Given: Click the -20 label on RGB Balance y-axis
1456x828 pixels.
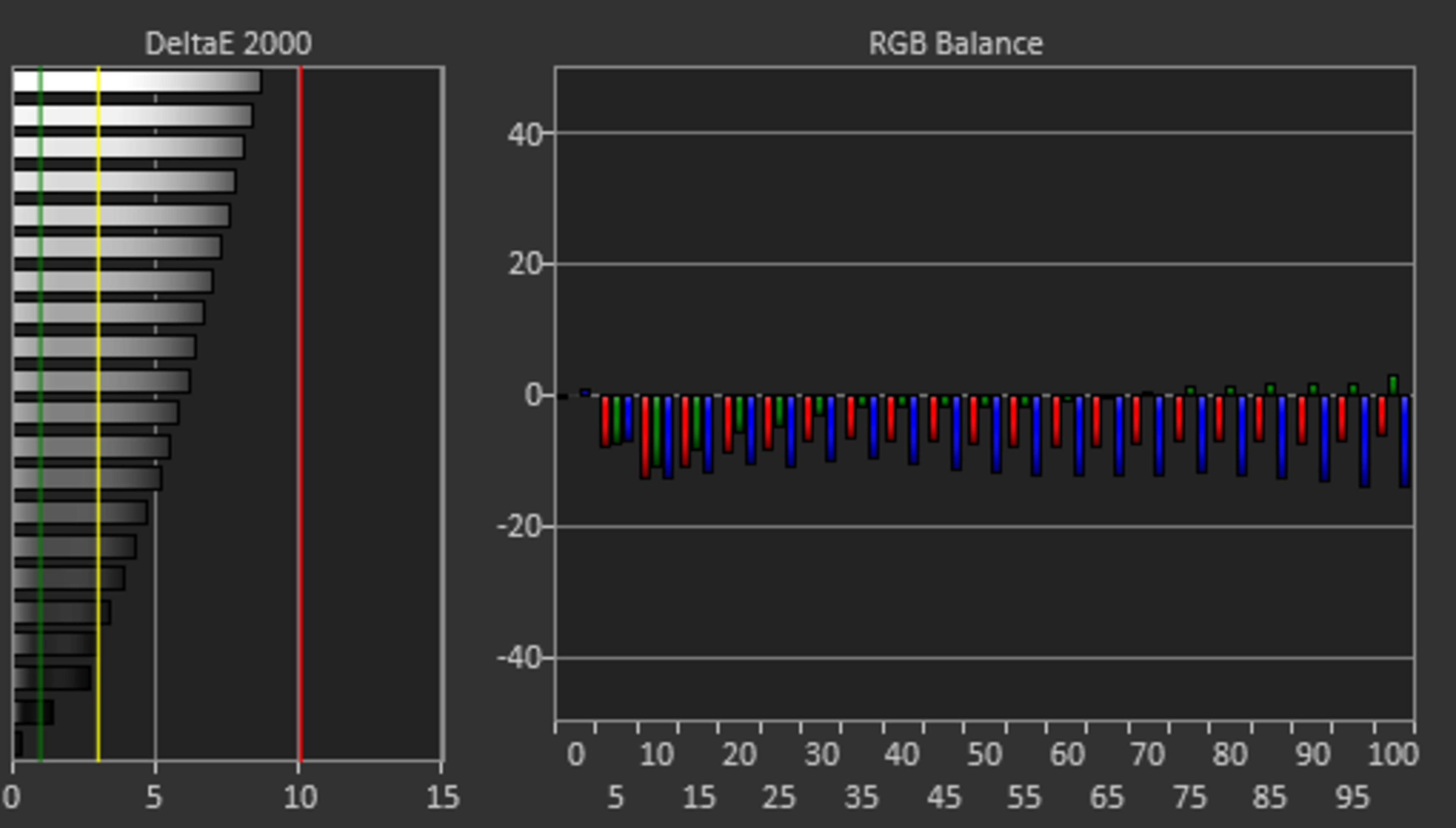Looking at the screenshot, I should coord(519,527).
